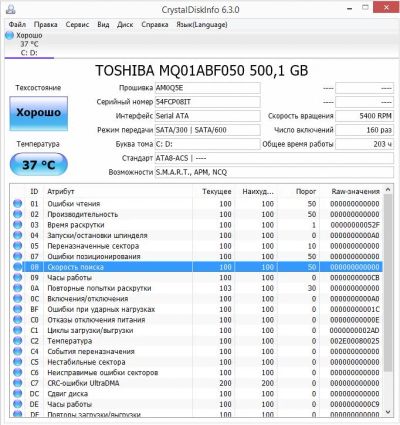Click the Прошивка field AM0Q5E
This screenshot has height=425, width=400.
click(208, 88)
